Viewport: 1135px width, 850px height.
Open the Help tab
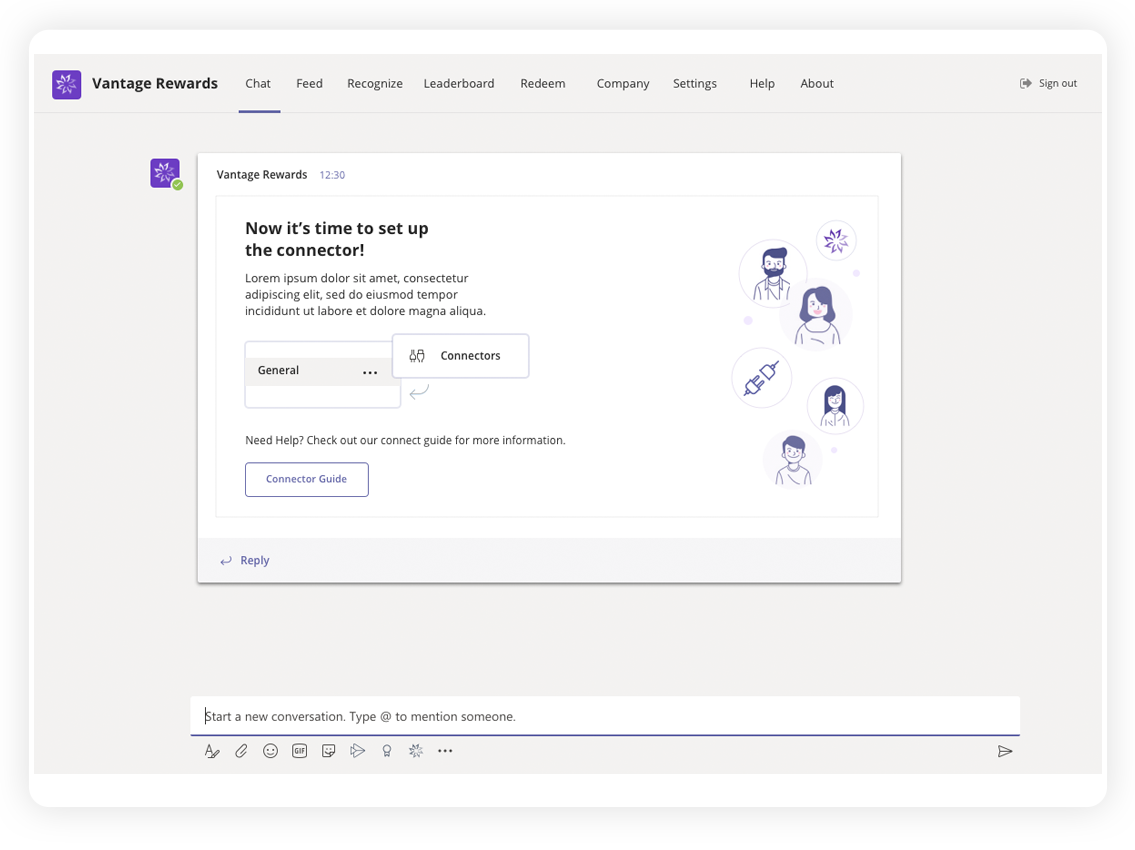pyautogui.click(x=761, y=84)
